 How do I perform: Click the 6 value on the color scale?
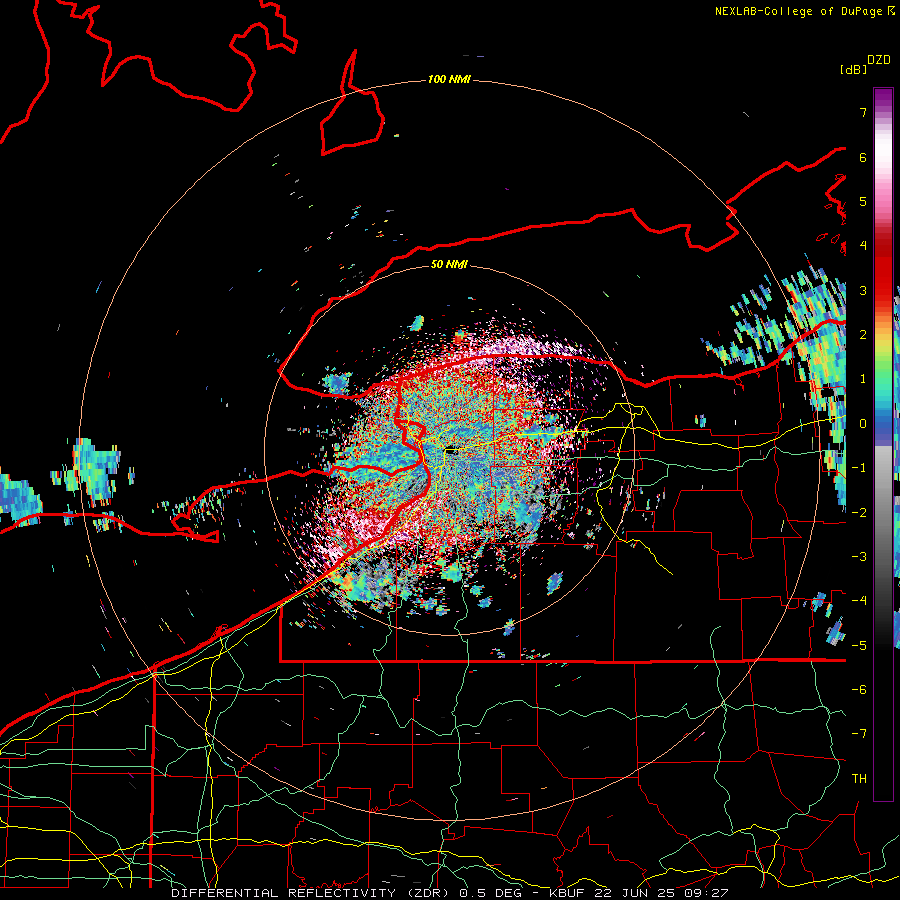click(x=863, y=157)
